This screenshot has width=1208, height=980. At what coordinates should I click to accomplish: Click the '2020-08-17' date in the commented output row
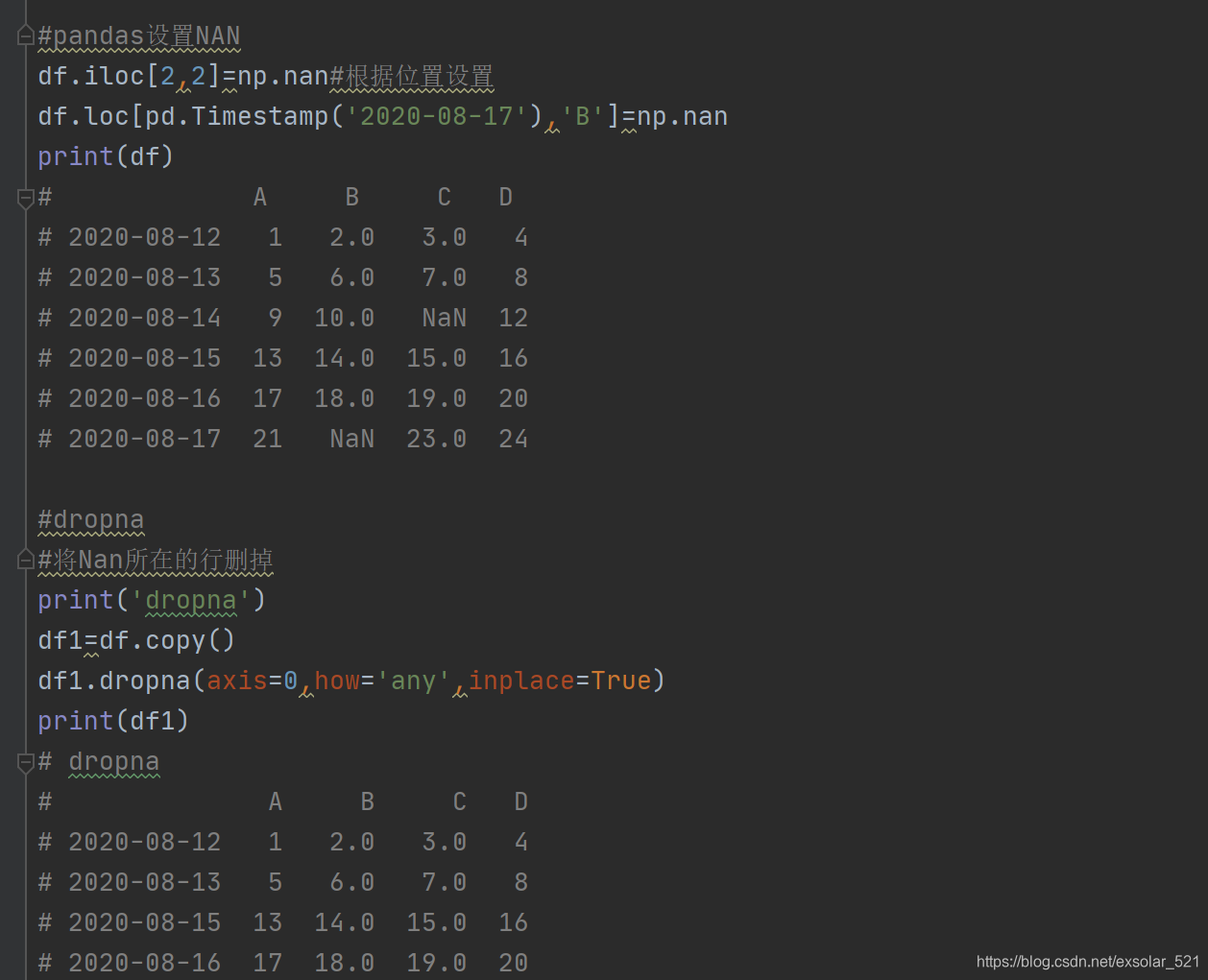click(145, 440)
